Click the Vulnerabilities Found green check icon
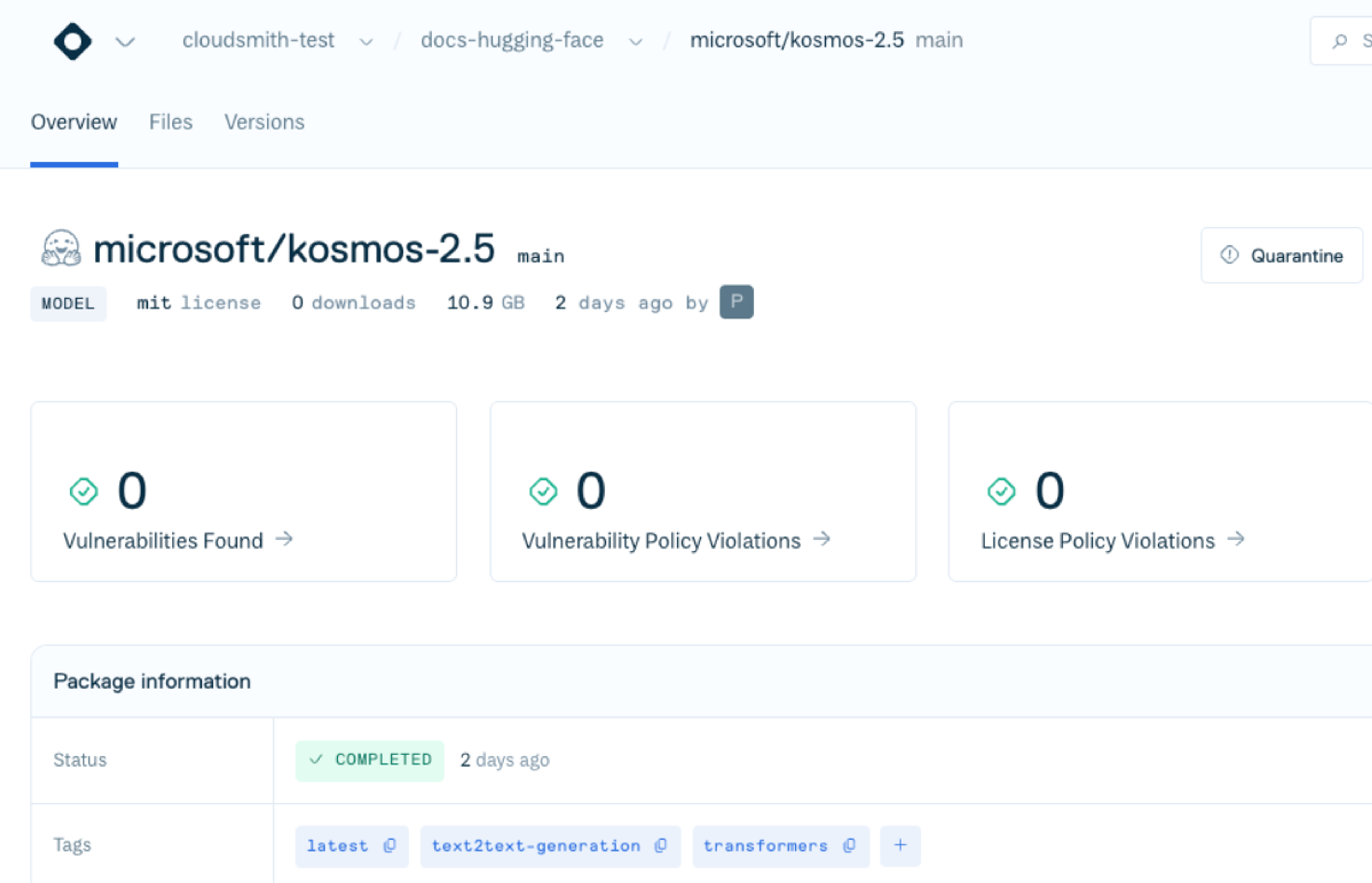 84,491
